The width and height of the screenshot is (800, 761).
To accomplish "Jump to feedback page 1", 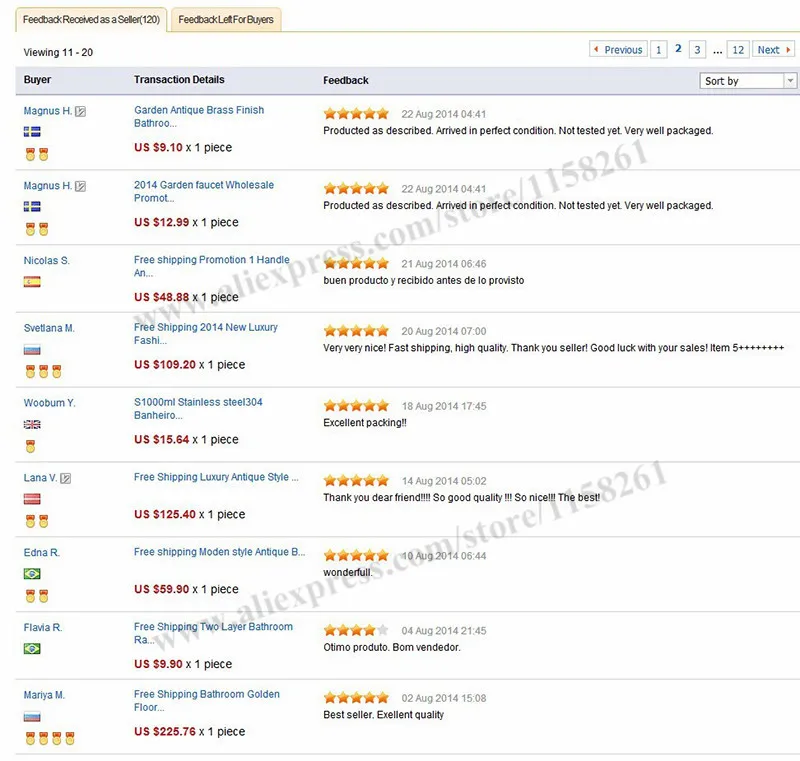I will pos(658,49).
